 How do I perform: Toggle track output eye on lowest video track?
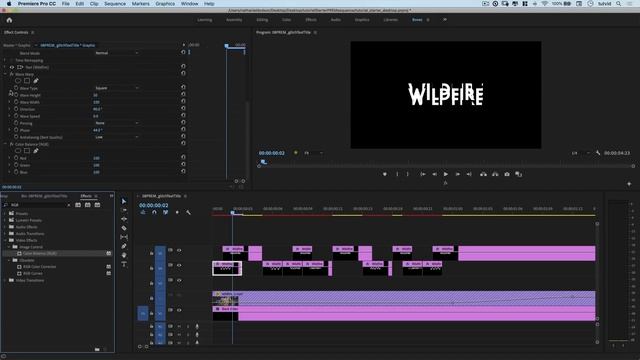pyautogui.click(x=179, y=310)
